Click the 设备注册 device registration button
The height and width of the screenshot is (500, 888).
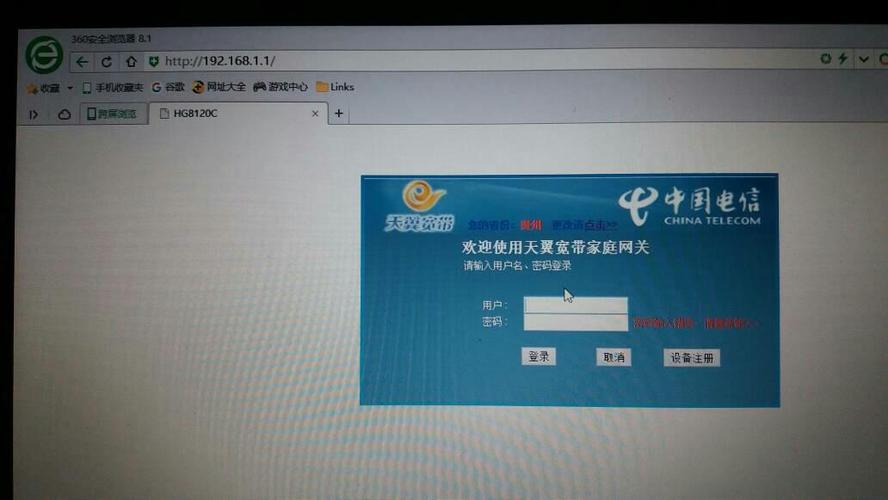click(691, 357)
